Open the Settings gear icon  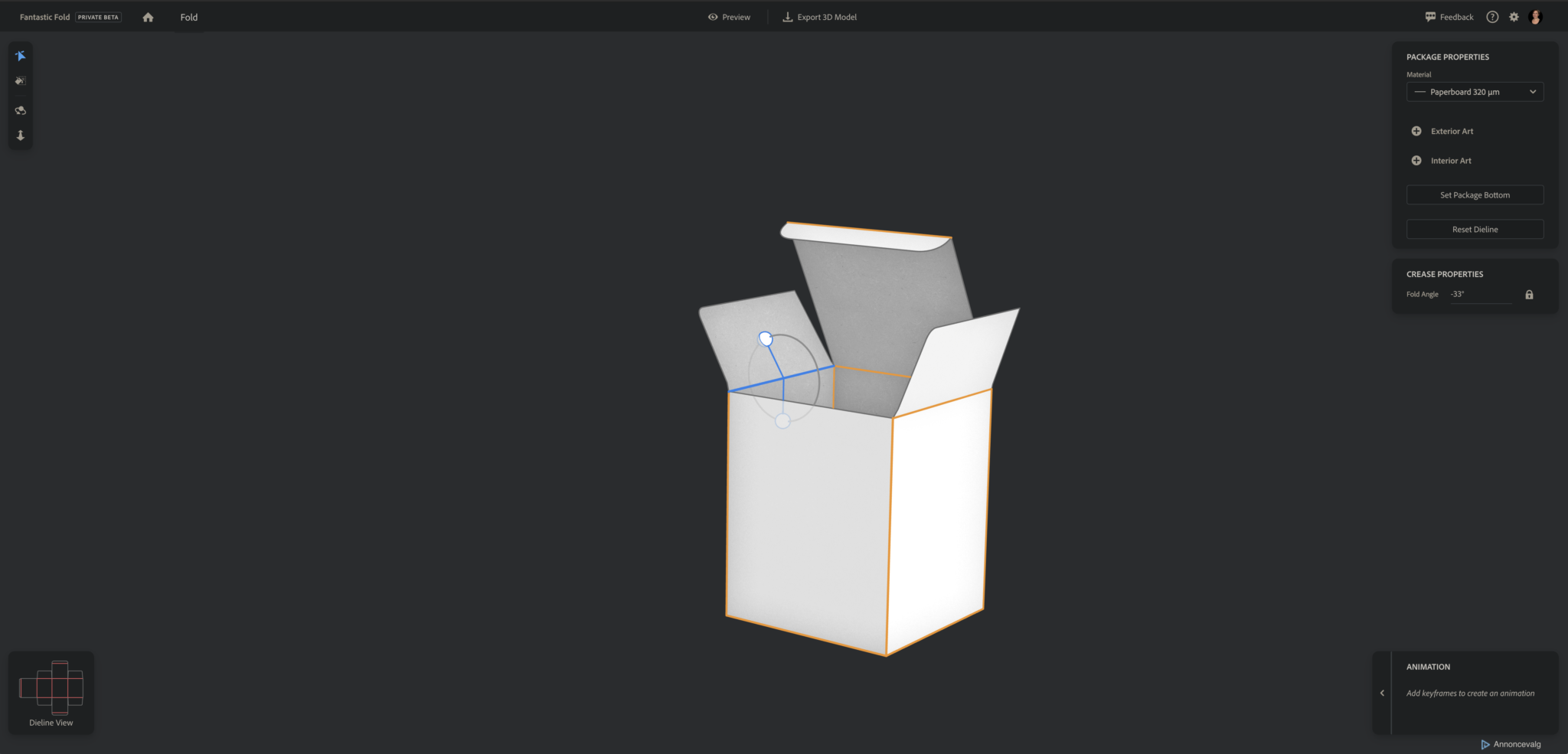coord(1514,16)
